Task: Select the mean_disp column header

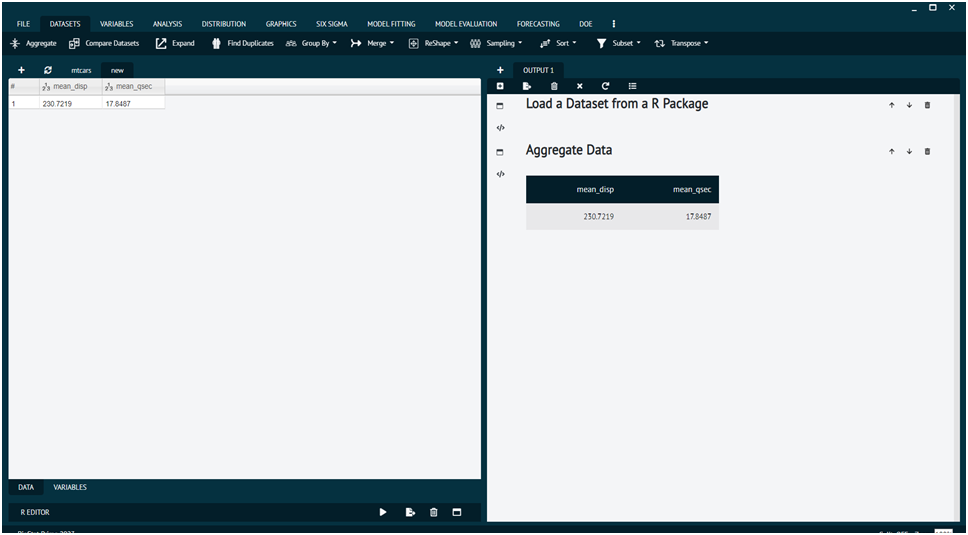Action: (70, 87)
